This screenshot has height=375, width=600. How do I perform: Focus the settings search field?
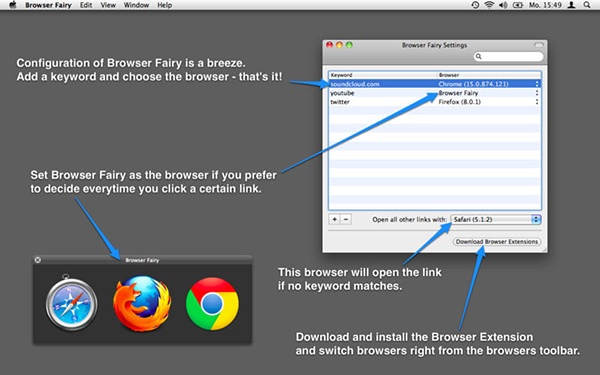pyautogui.click(x=508, y=57)
